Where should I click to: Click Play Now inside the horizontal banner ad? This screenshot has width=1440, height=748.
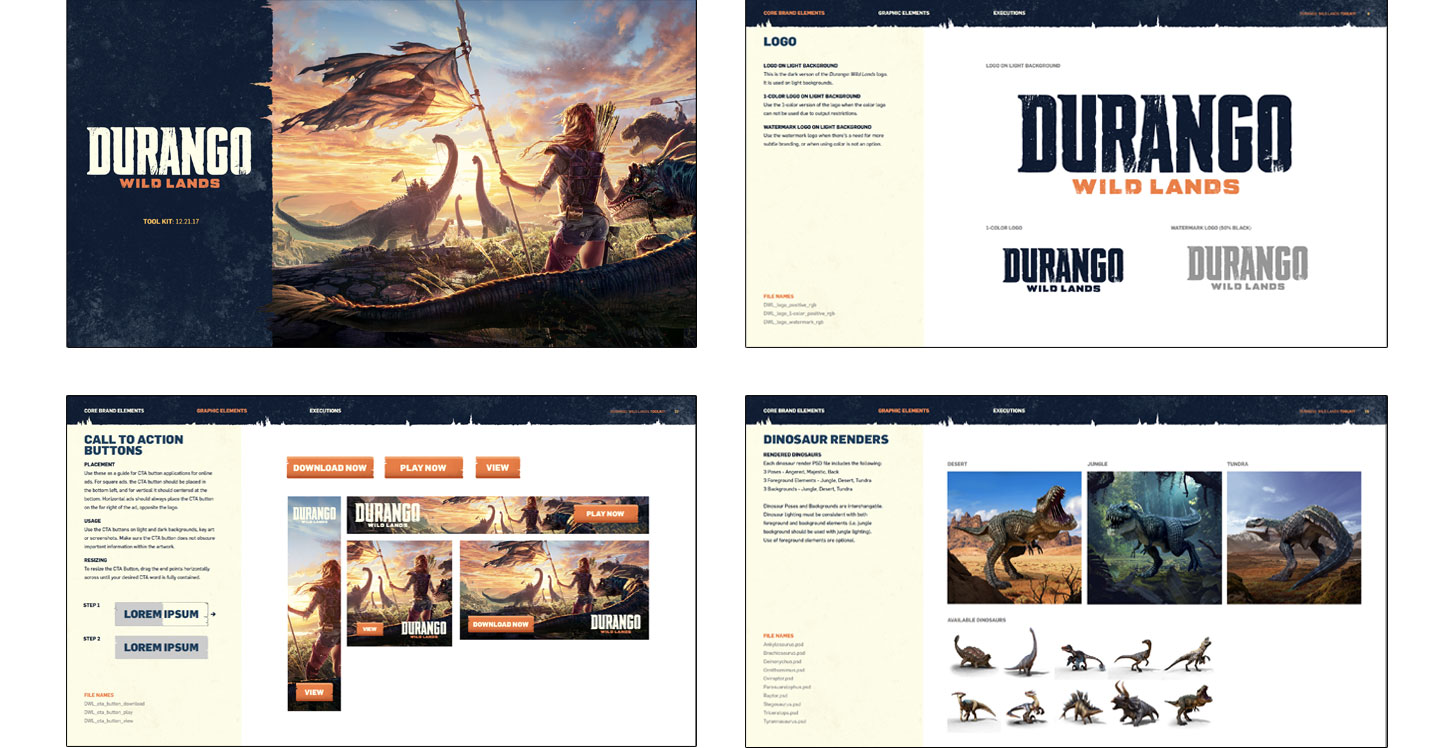click(605, 514)
